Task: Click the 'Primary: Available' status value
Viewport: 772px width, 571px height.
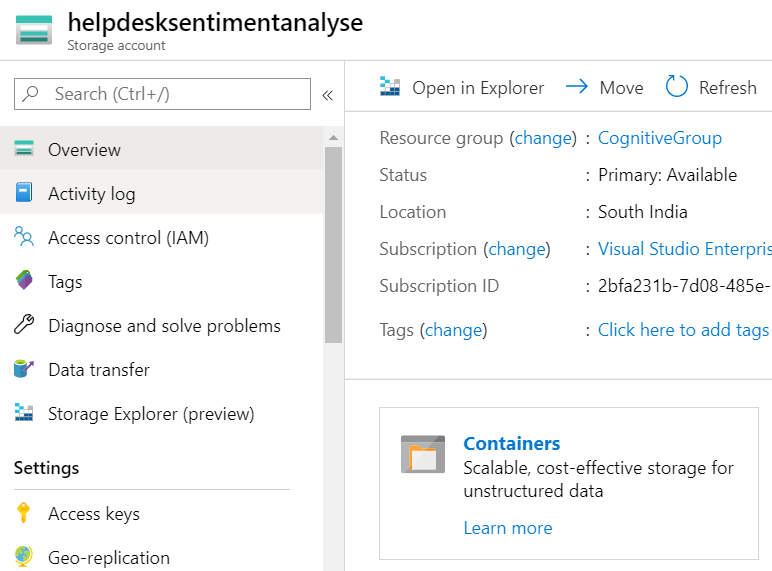Action: click(x=667, y=175)
